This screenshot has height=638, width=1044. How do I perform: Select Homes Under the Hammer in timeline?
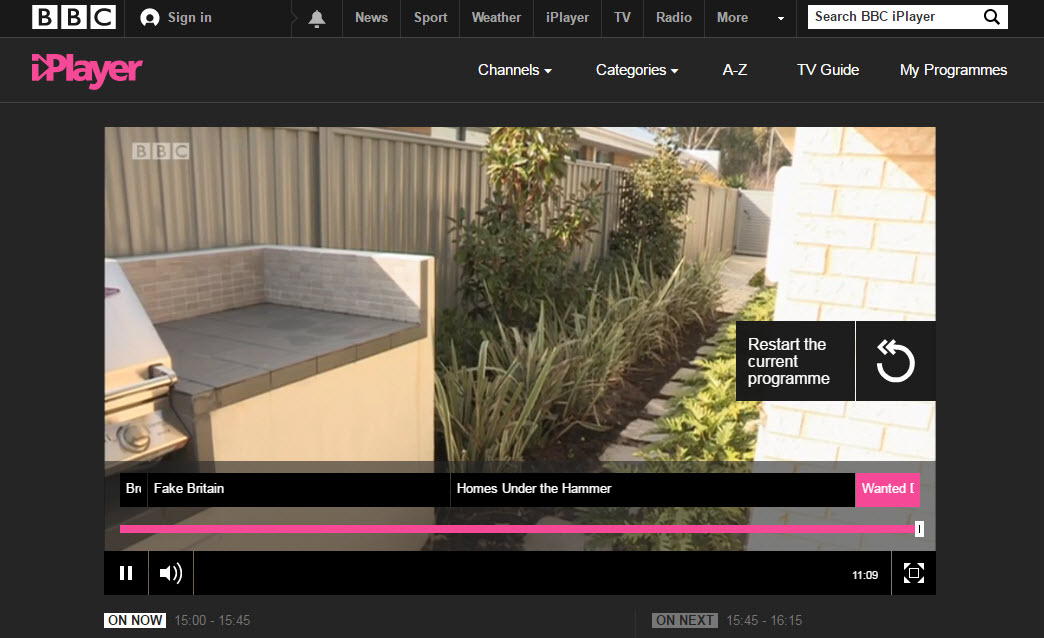point(652,489)
